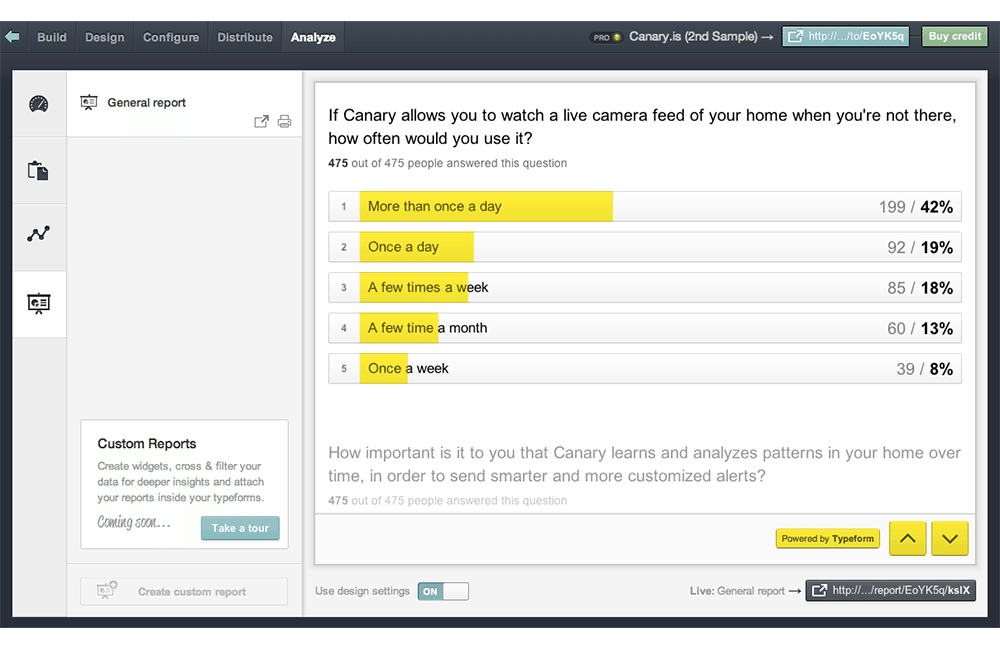Click the Powered by Typeform badge
Viewport: 1000px width, 665px height.
click(x=827, y=539)
